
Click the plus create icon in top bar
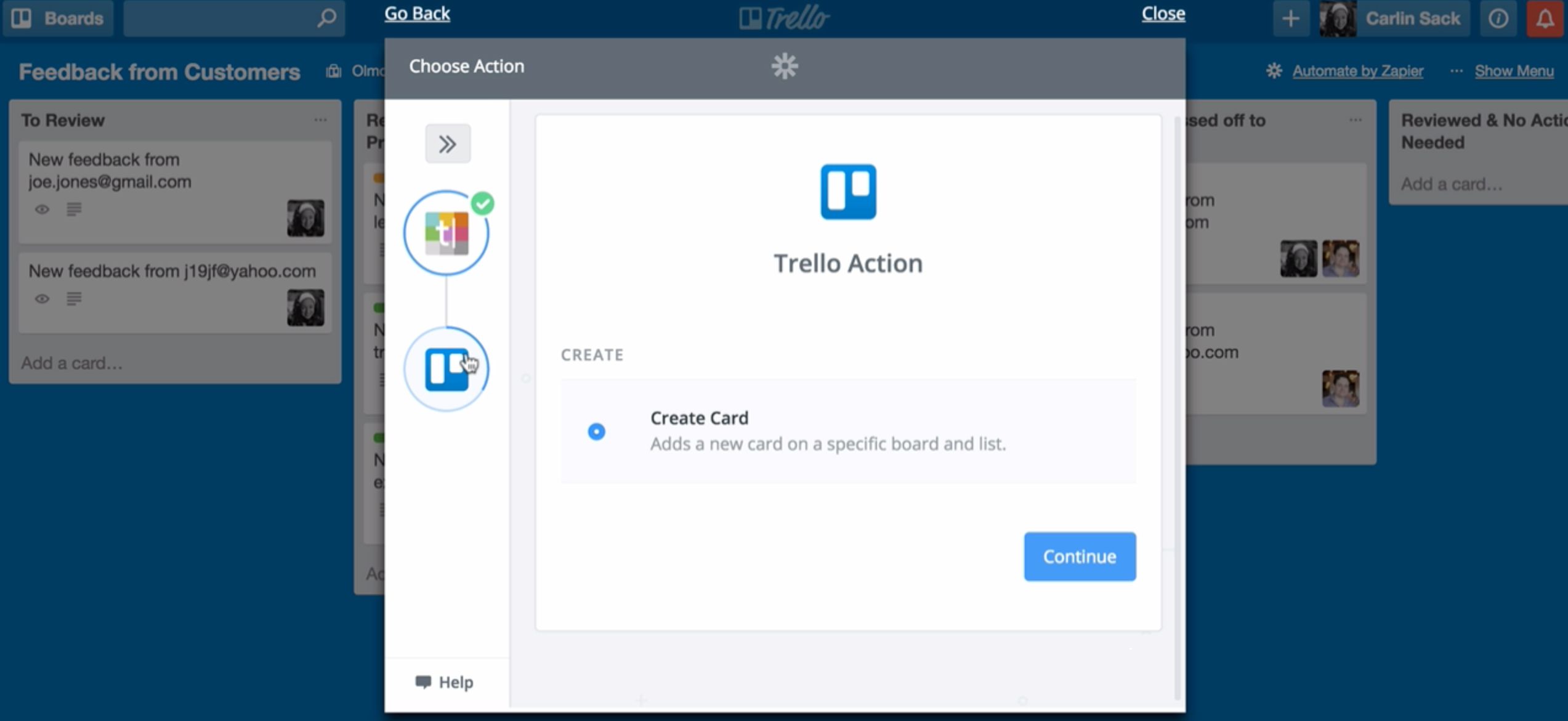coord(1290,18)
